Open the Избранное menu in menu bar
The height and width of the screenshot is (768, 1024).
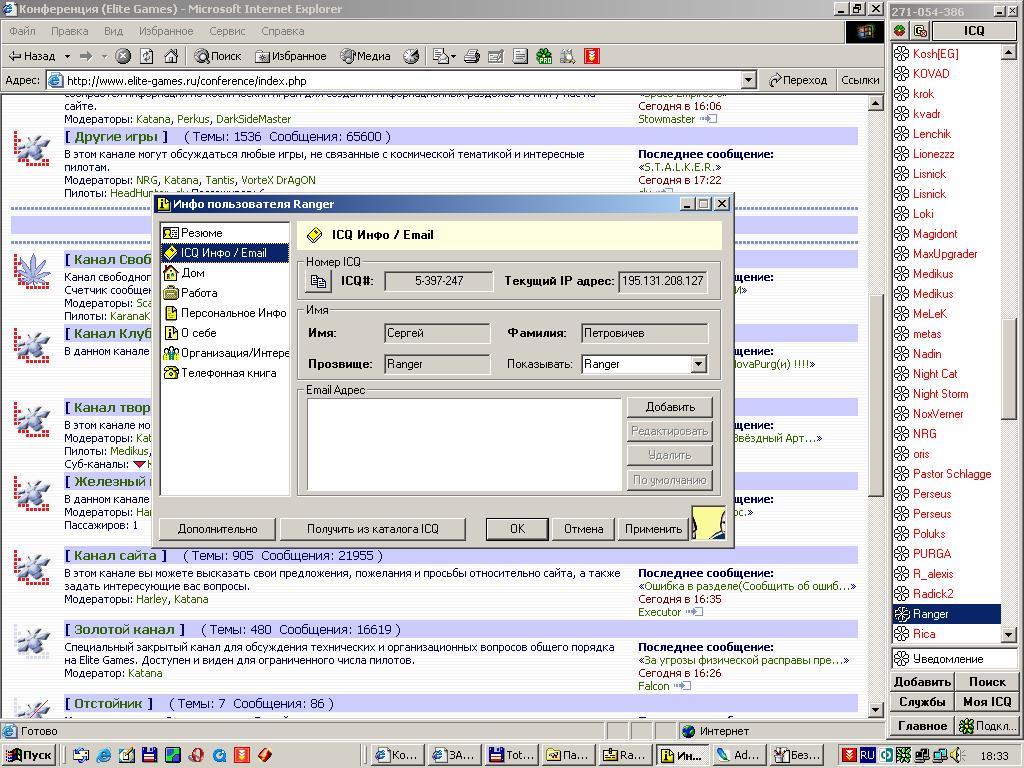[x=166, y=31]
